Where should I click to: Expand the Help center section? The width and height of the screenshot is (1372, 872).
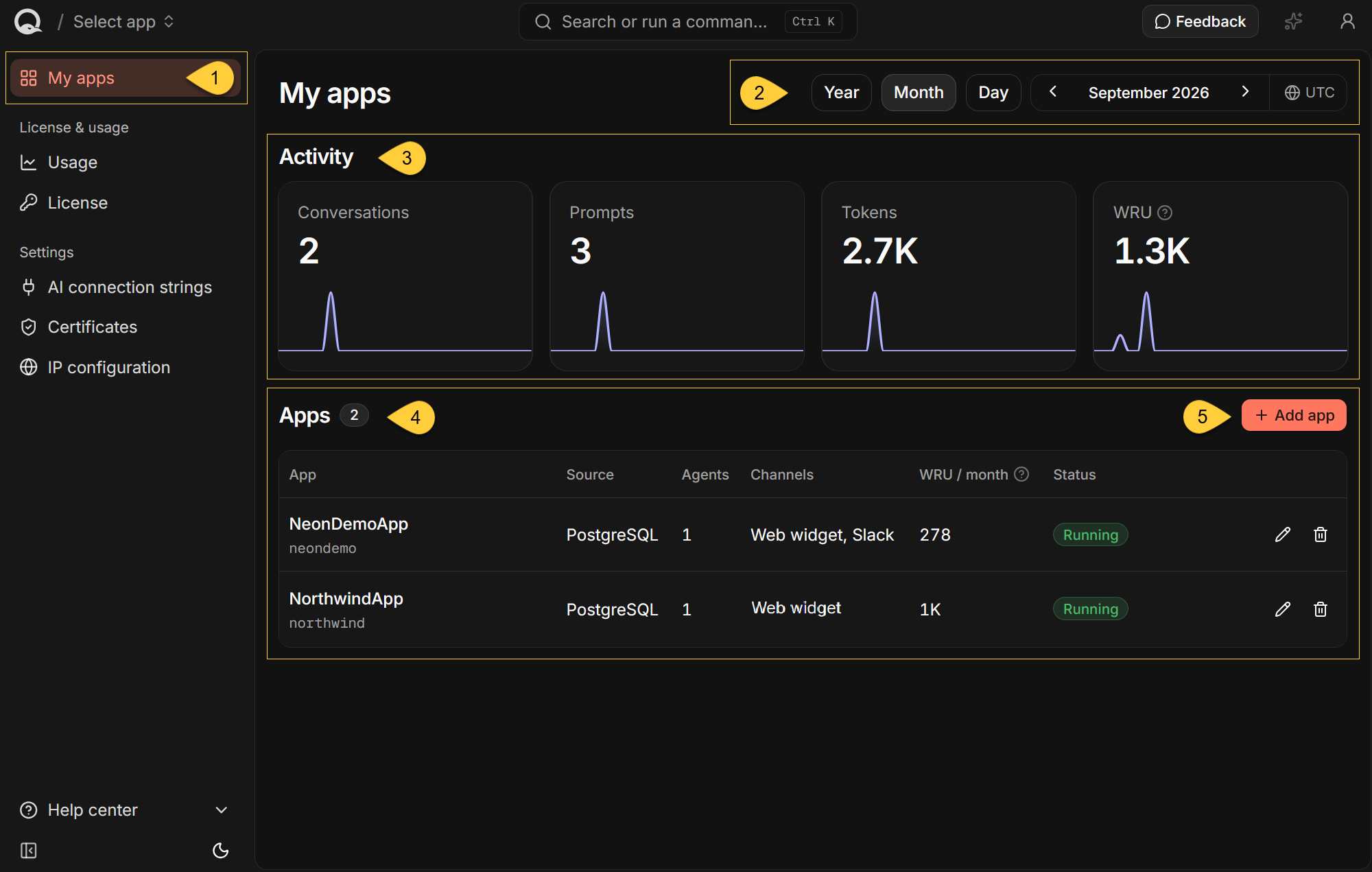tap(124, 810)
